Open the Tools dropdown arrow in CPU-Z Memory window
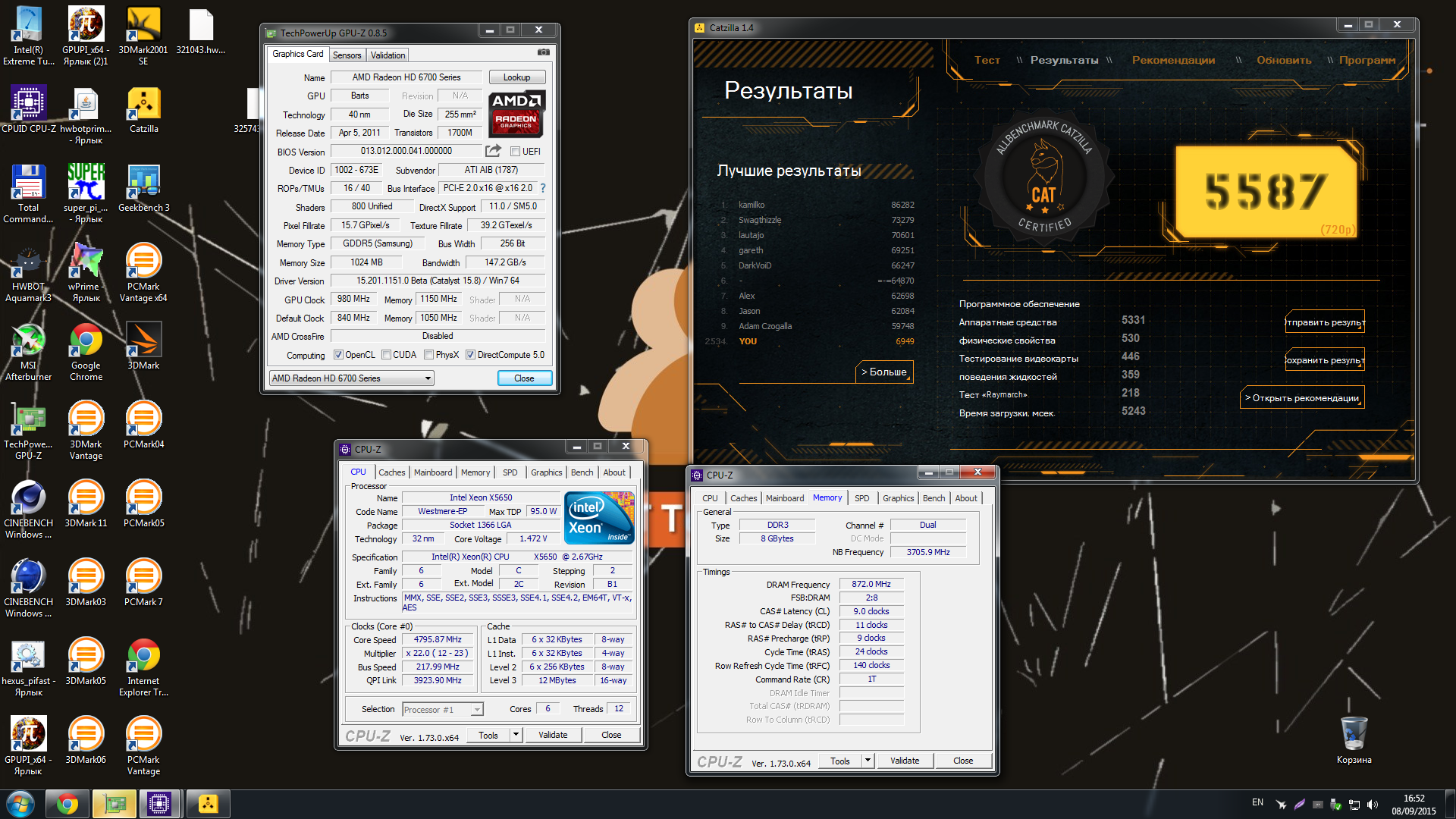Image resolution: width=1456 pixels, height=819 pixels. [868, 761]
